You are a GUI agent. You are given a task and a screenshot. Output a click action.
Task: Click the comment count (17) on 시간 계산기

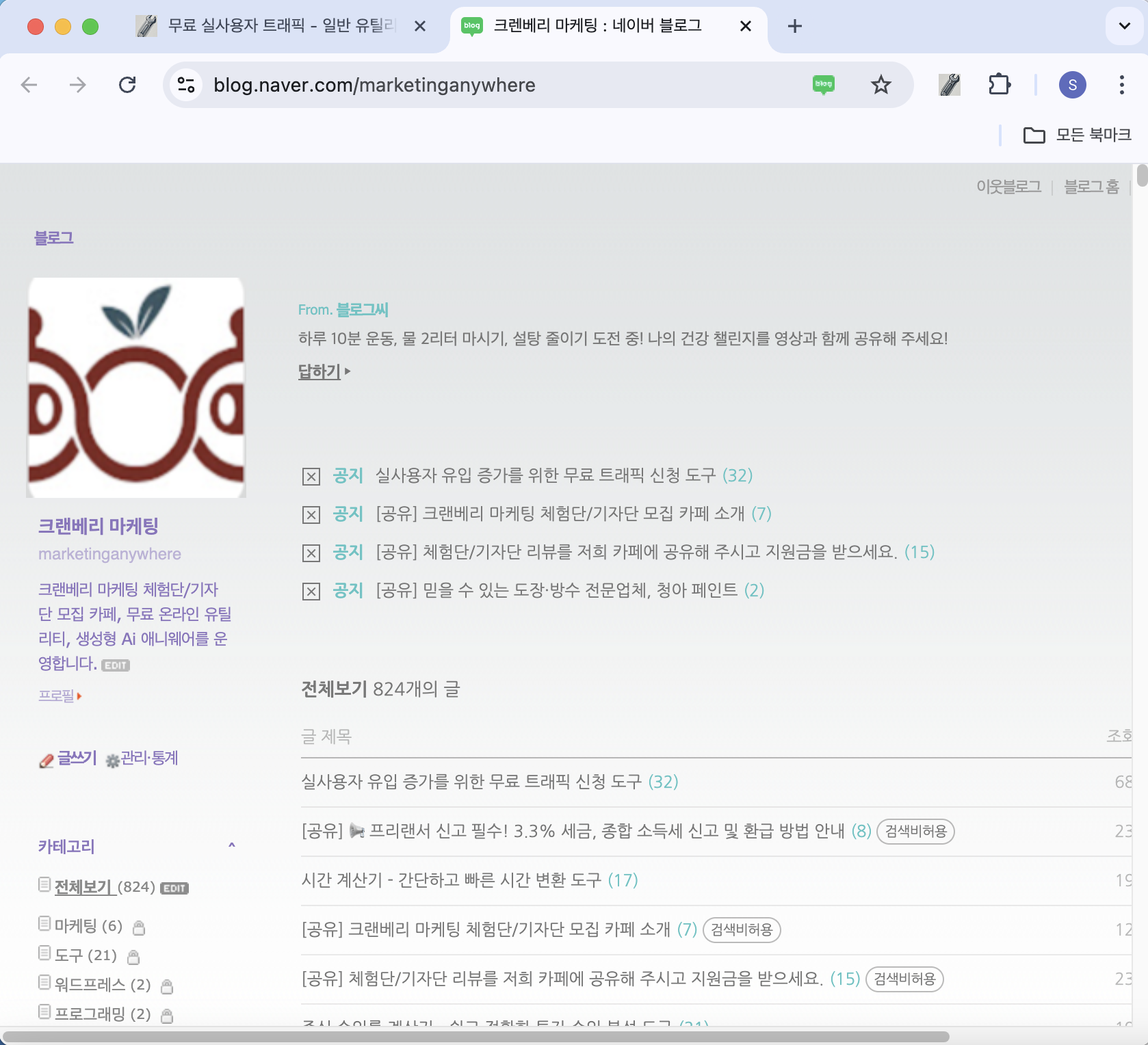[x=623, y=880]
